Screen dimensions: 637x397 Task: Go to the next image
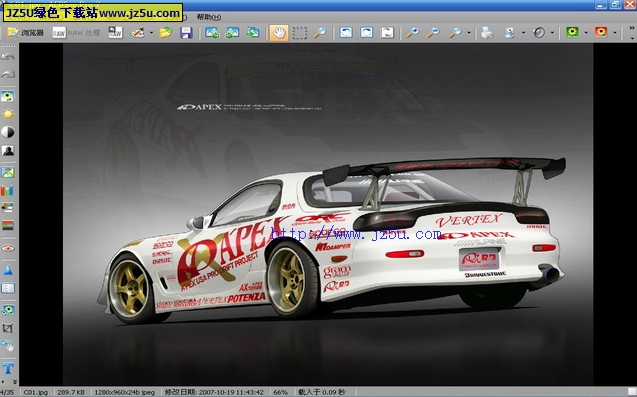[x=232, y=33]
